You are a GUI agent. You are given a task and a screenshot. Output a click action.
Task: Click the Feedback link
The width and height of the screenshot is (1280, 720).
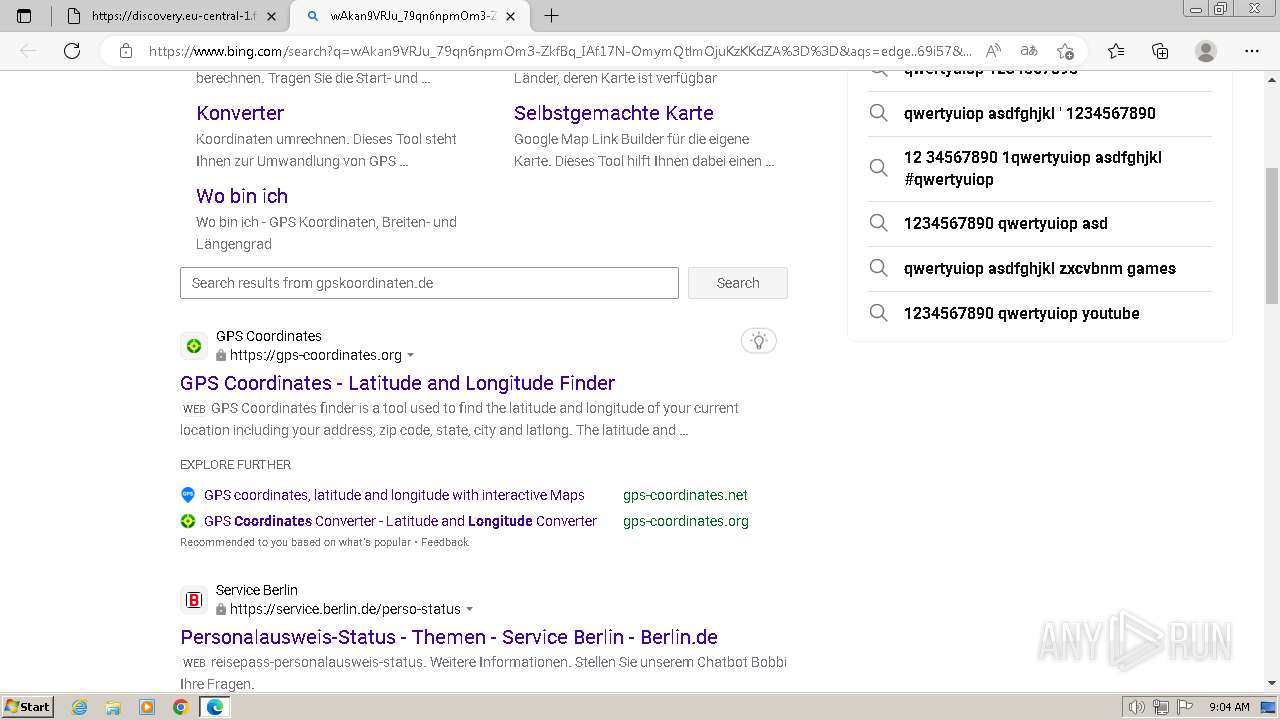[x=445, y=542]
